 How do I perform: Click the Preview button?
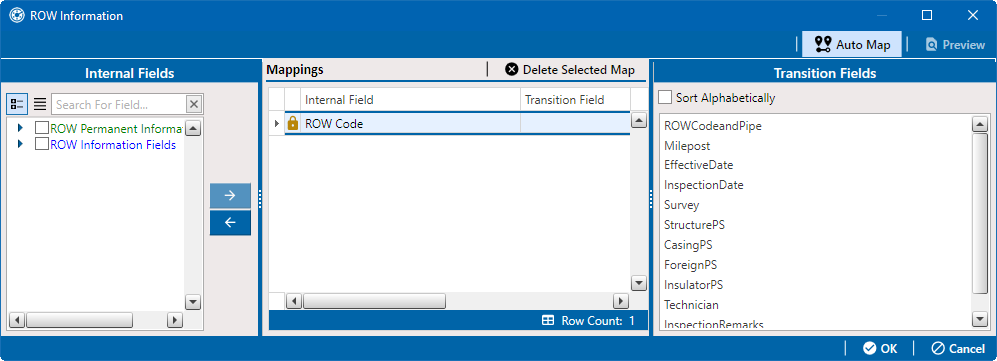(955, 44)
